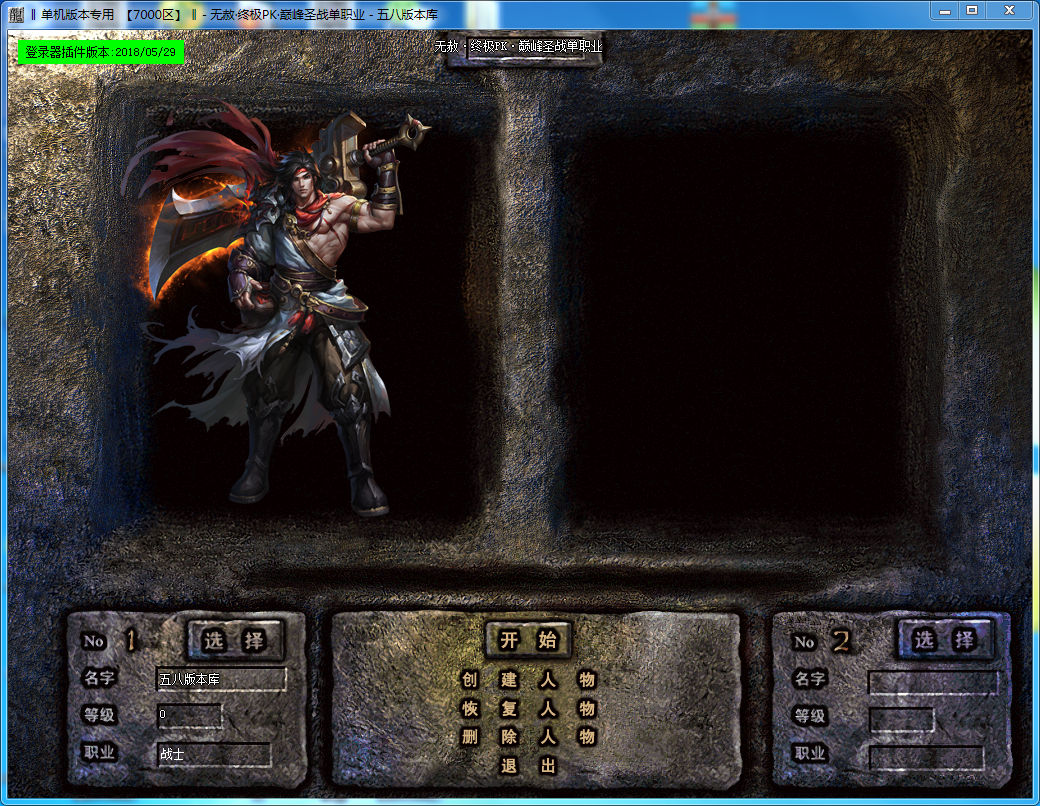
Task: Click the level field showing 0
Action: [x=188, y=715]
